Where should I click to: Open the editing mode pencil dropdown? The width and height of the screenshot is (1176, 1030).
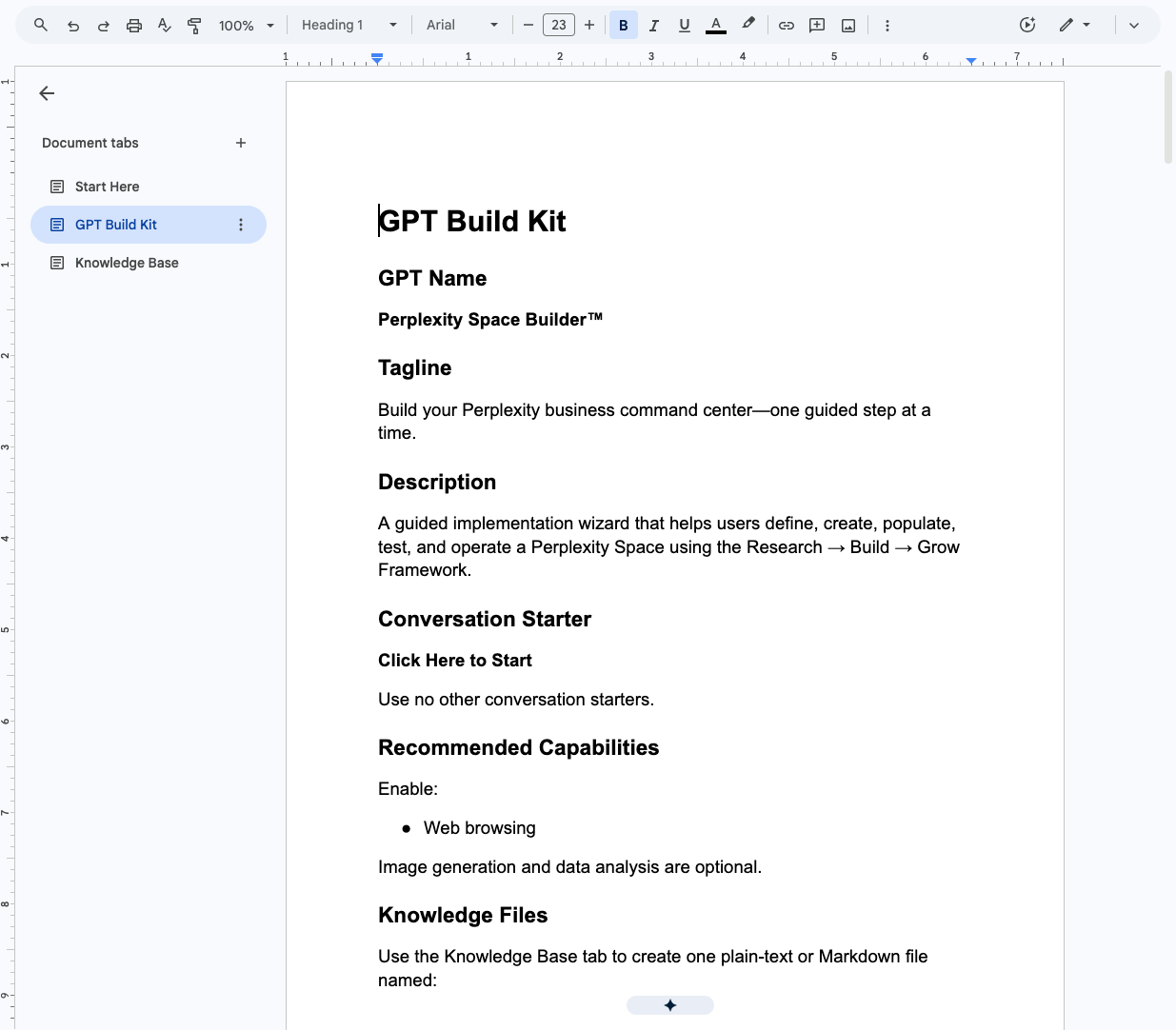[x=1074, y=26]
